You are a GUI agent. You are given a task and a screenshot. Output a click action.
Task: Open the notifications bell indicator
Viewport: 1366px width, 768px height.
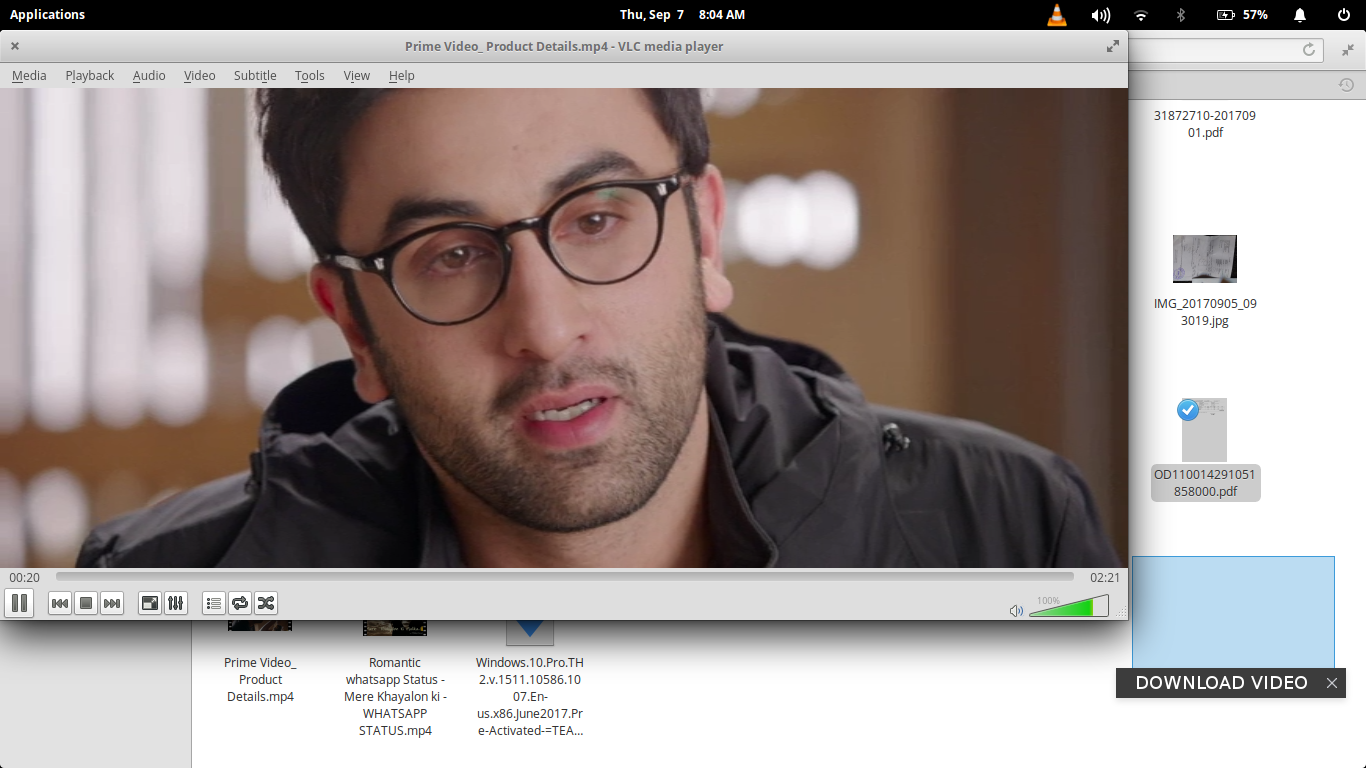[1300, 15]
